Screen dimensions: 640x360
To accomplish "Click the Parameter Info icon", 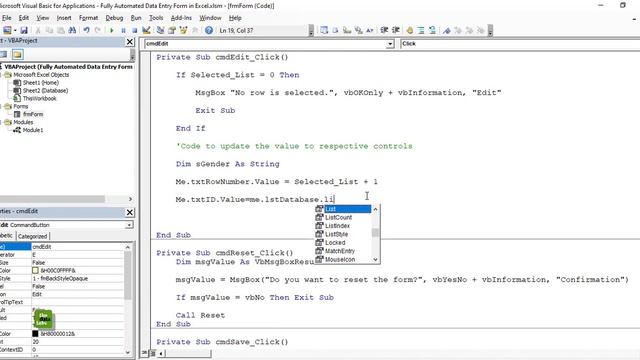I will click(358, 30).
